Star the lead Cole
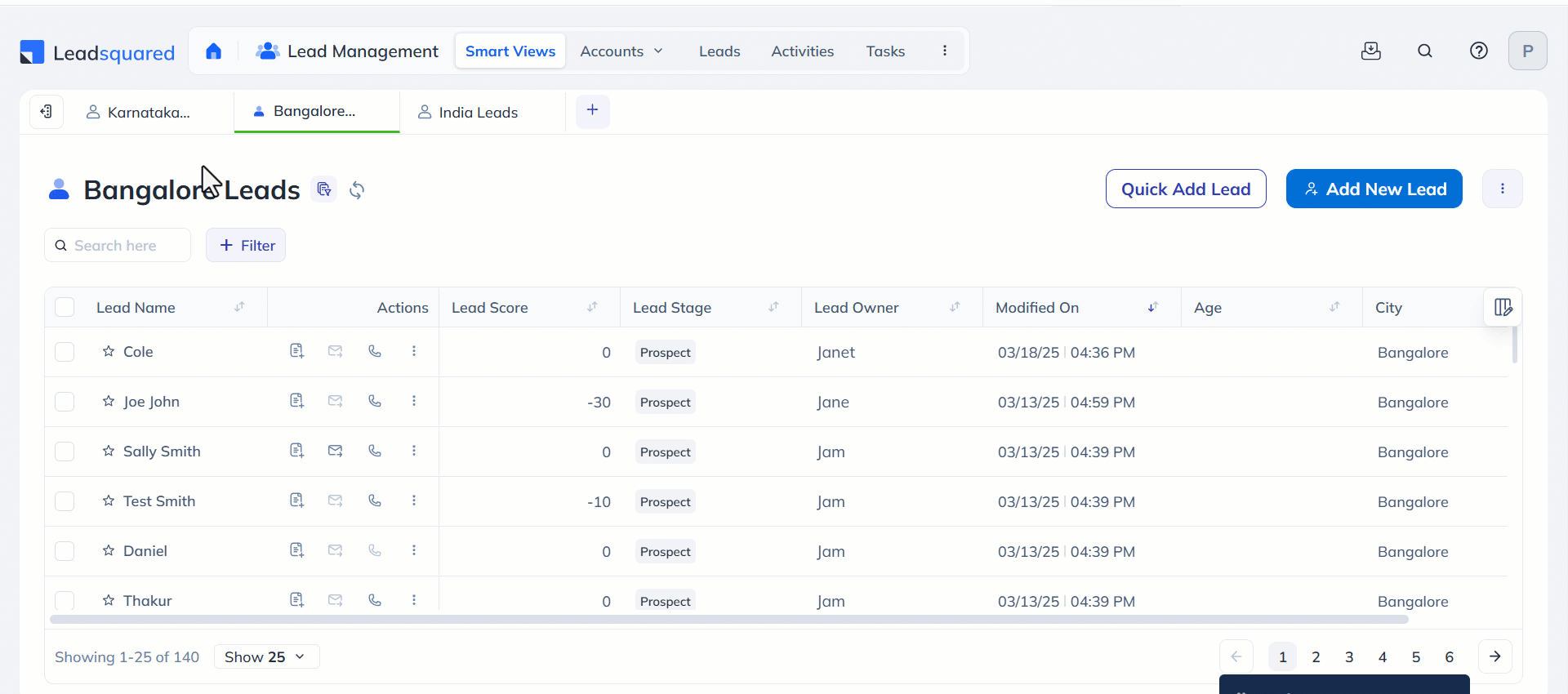 (109, 351)
